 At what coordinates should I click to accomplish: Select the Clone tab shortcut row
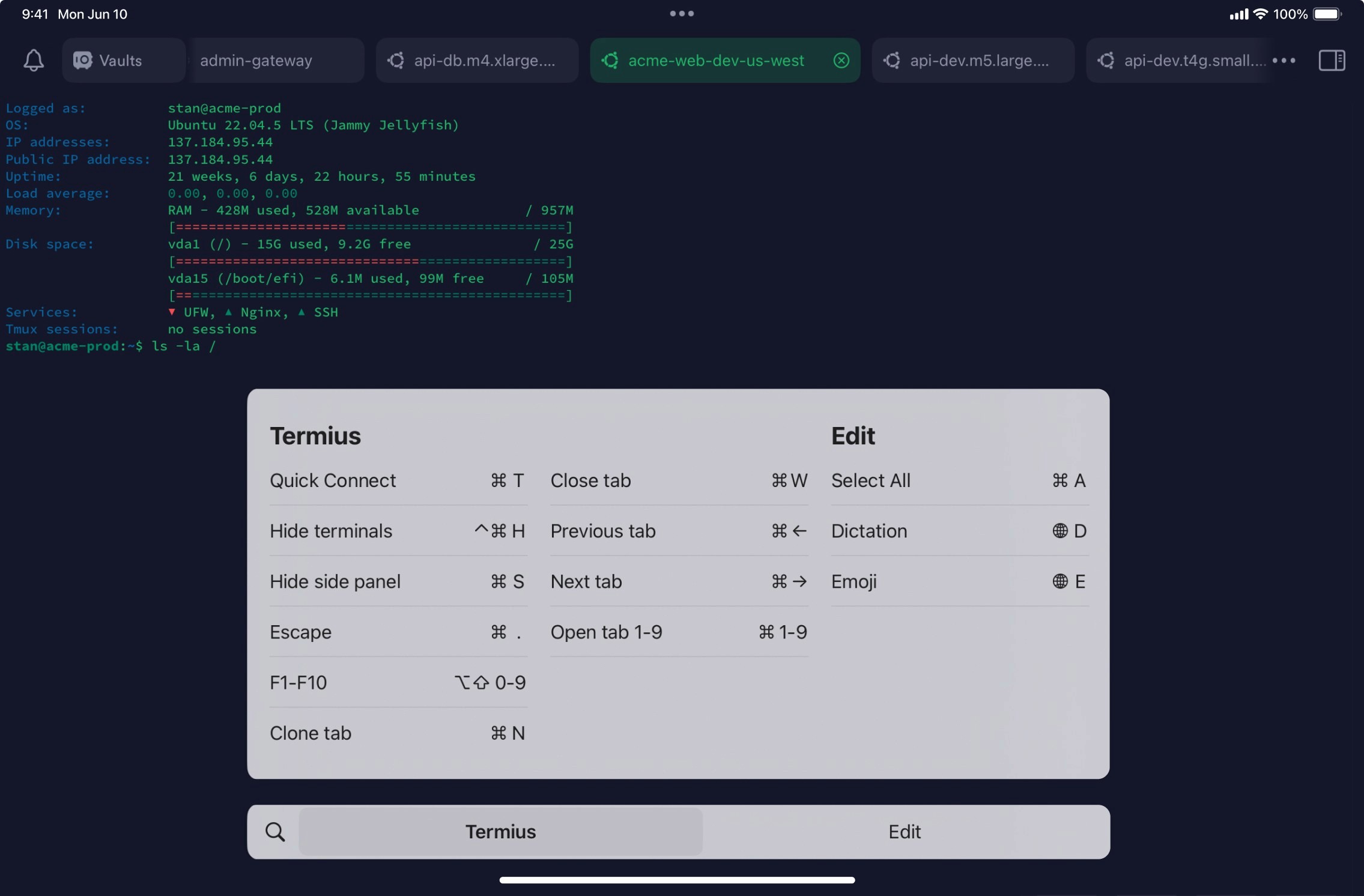click(398, 733)
